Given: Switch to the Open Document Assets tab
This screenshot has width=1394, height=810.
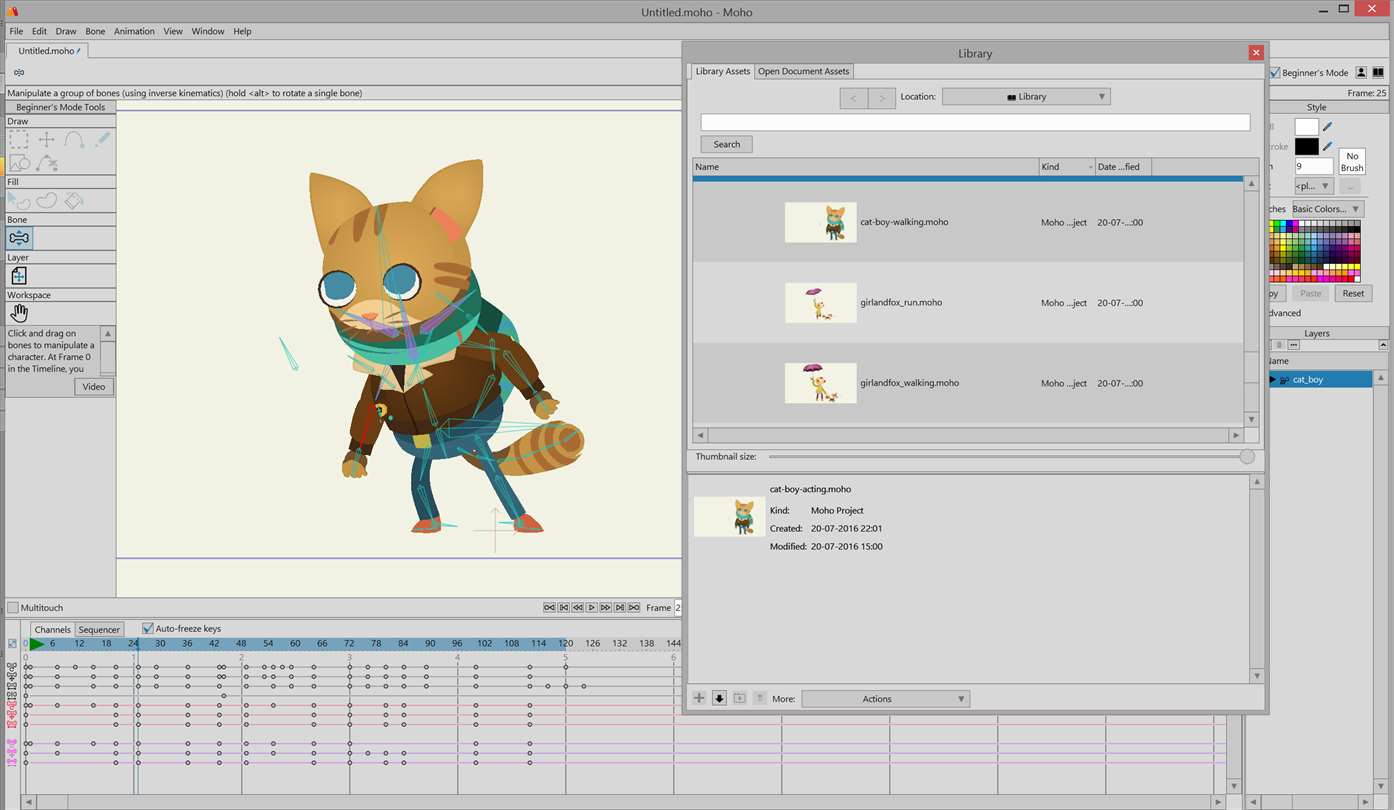Looking at the screenshot, I should point(803,71).
